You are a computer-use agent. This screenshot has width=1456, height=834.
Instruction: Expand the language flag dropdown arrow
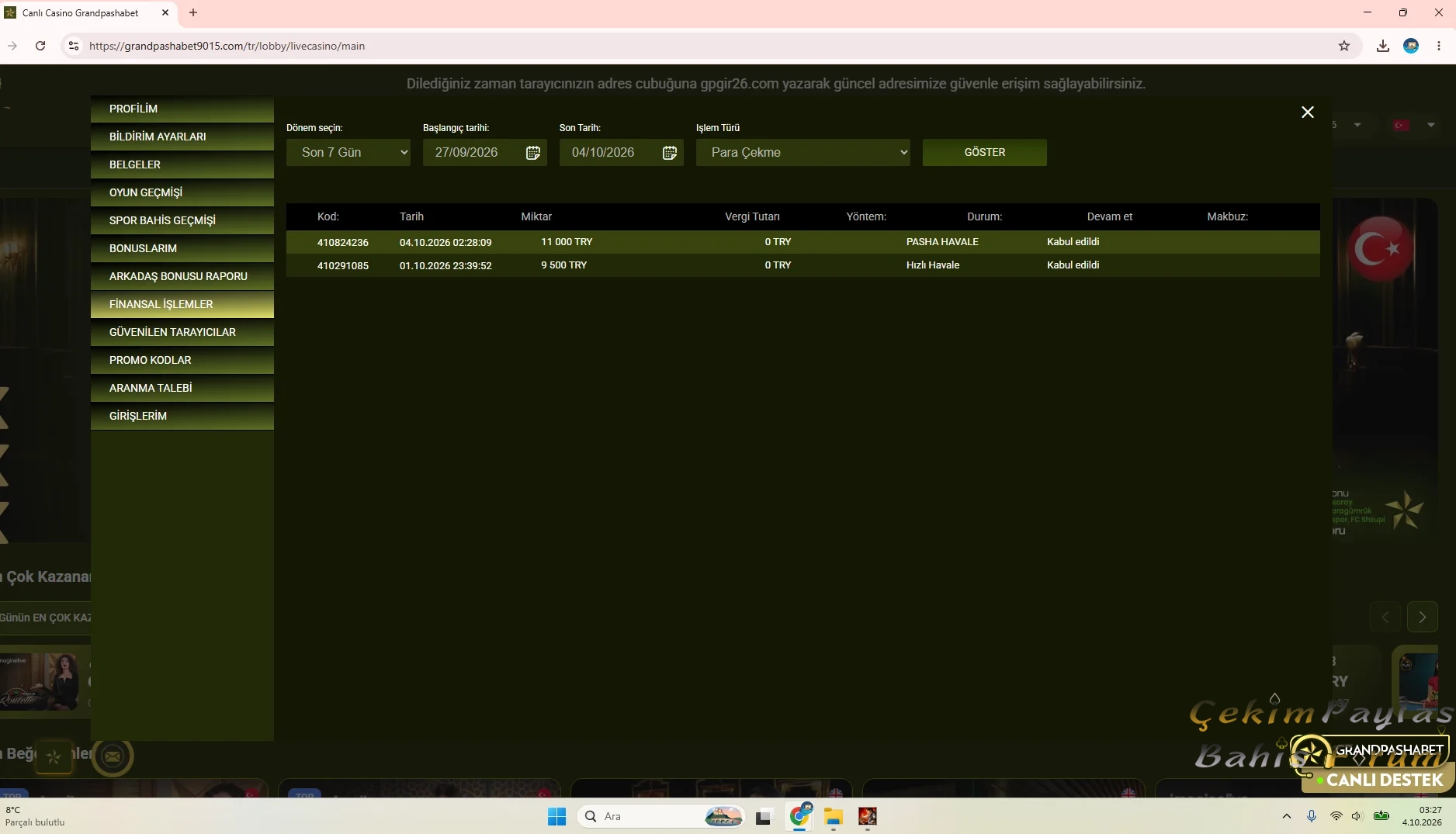tap(1430, 125)
